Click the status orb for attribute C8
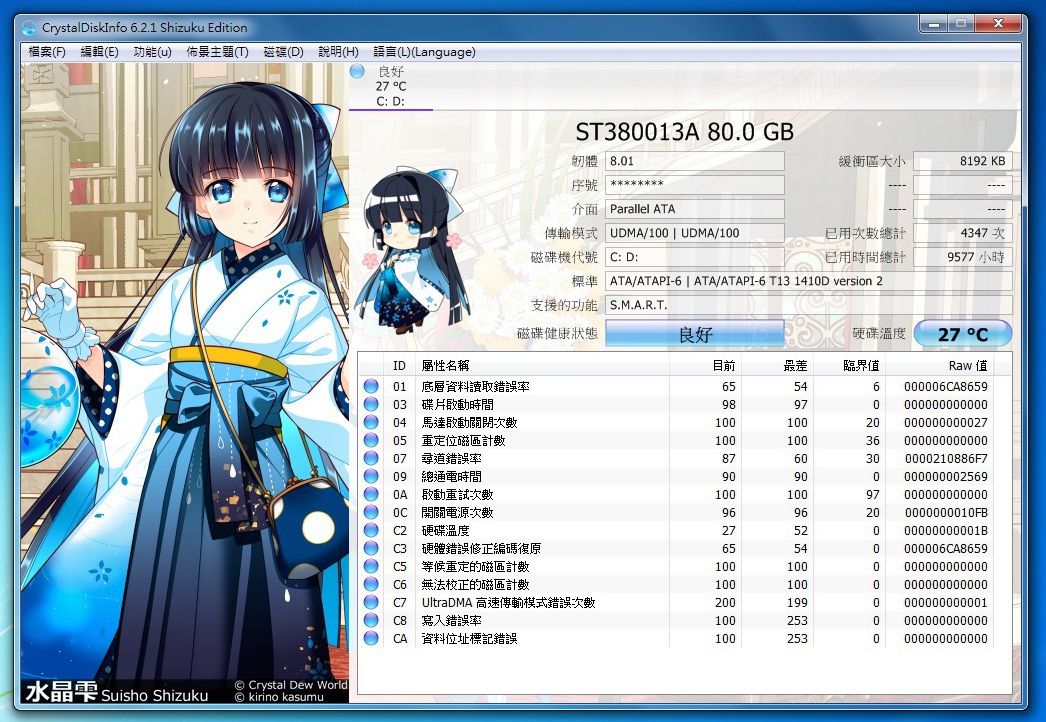 (371, 620)
